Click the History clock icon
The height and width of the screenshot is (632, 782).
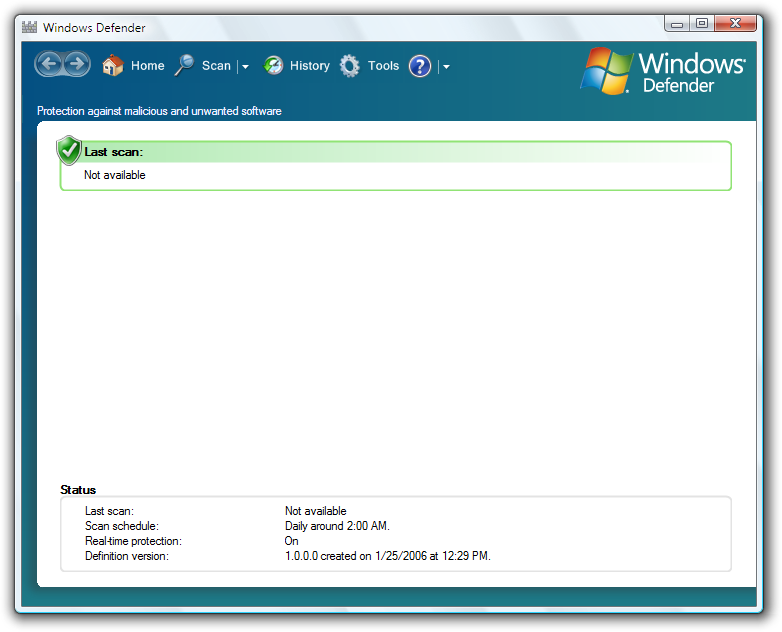pyautogui.click(x=273, y=65)
